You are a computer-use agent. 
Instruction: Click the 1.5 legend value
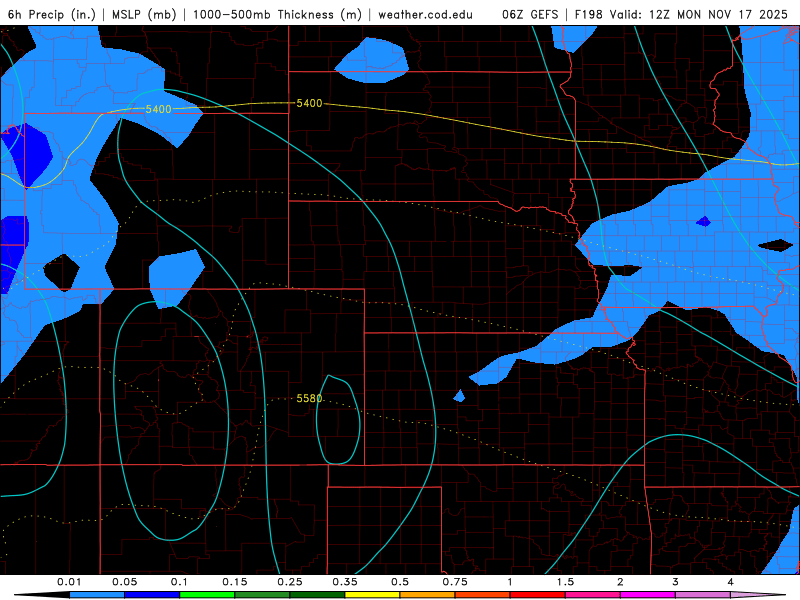[565, 582]
